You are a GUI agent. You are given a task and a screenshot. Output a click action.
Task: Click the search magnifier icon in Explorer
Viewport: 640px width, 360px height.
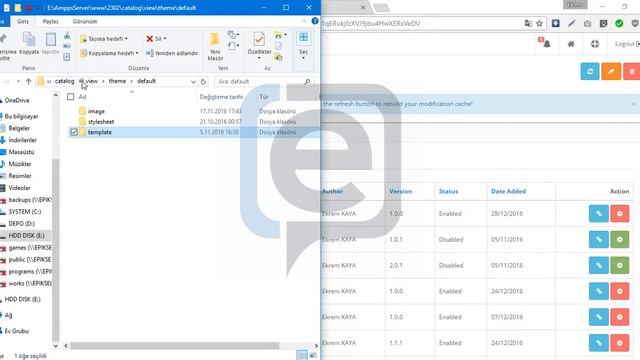click(307, 82)
